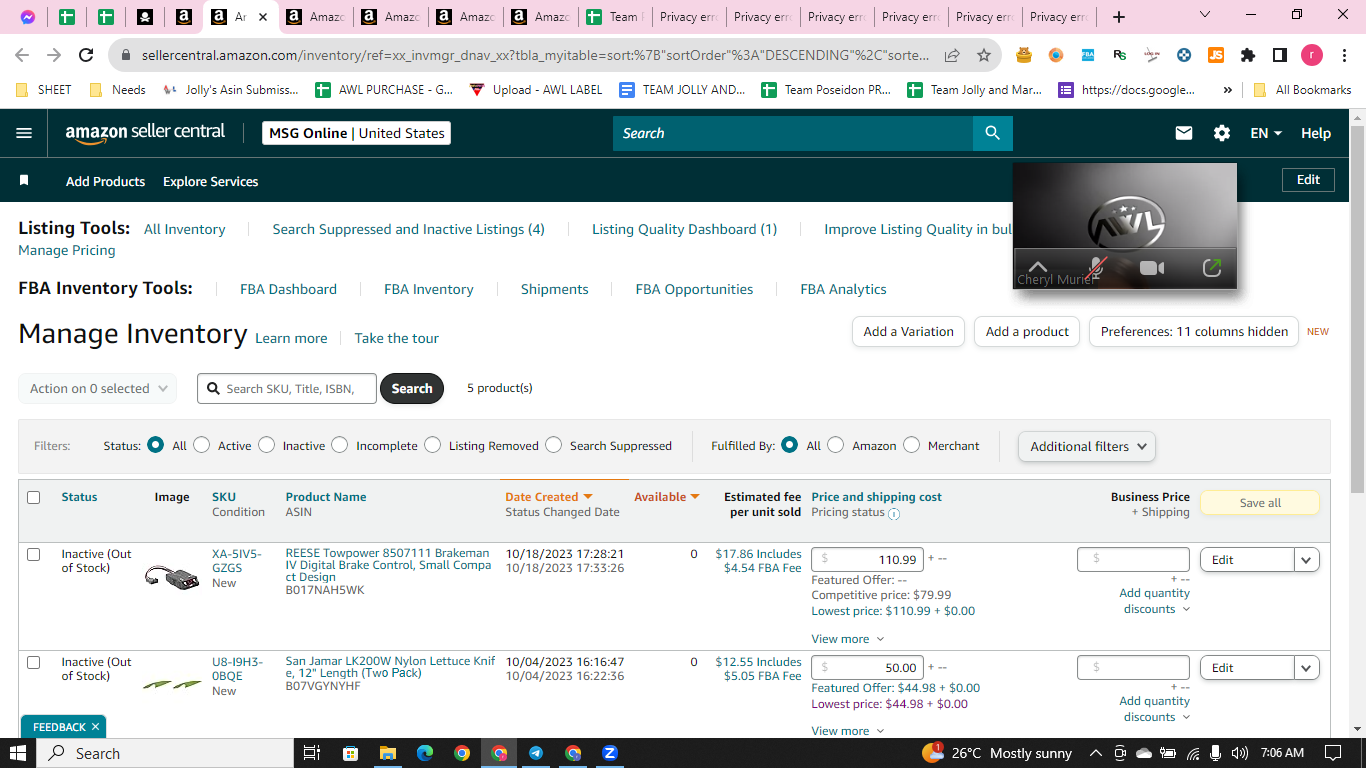Open Preferences: 11 columns hidden
The height and width of the screenshot is (768, 1366).
[1194, 332]
